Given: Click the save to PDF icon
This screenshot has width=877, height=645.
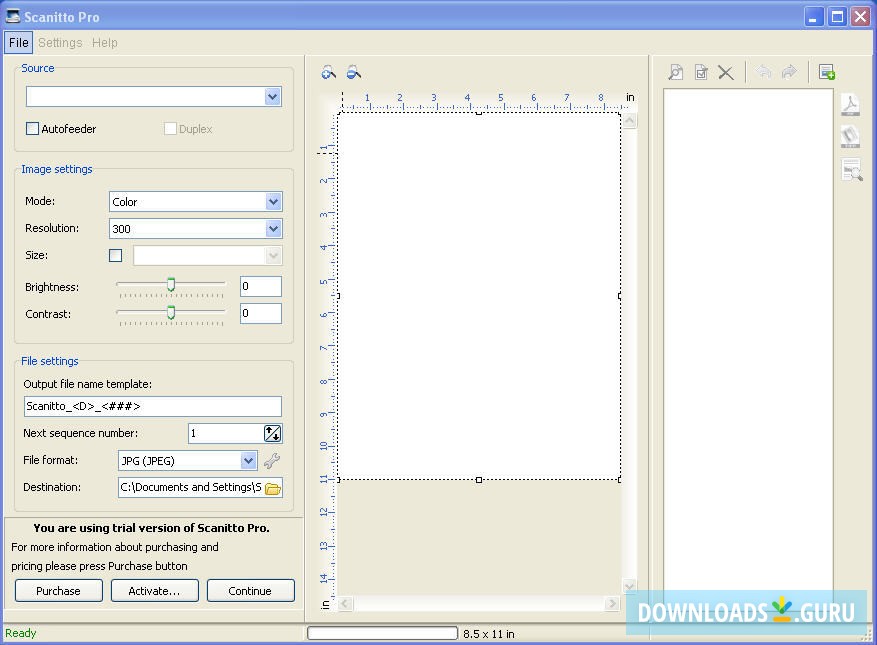Looking at the screenshot, I should point(851,105).
